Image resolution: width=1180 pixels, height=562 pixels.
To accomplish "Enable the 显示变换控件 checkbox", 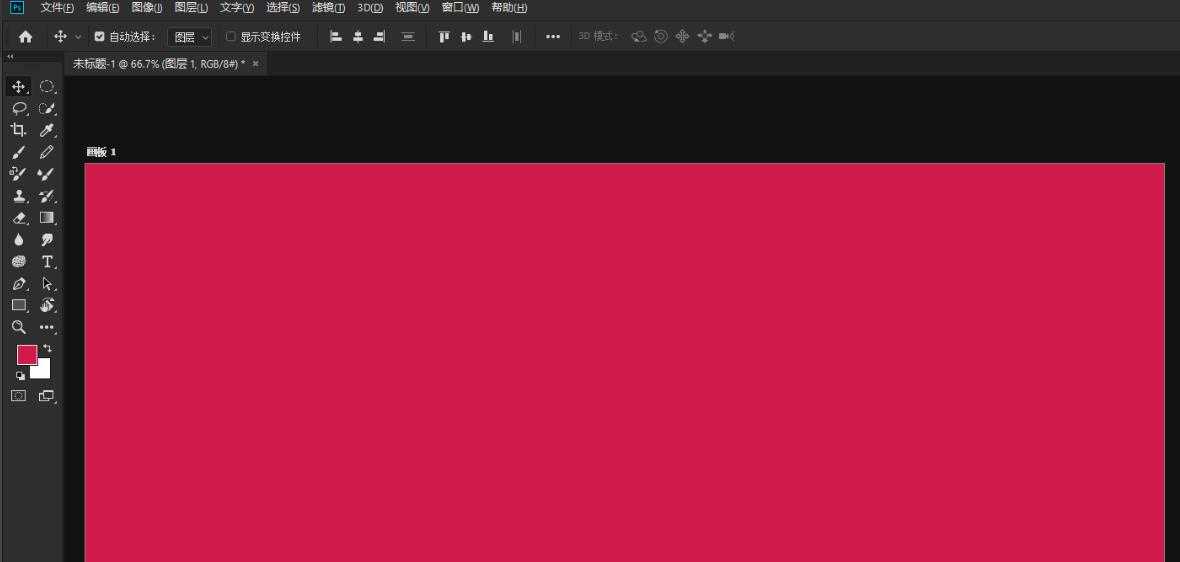I will tap(231, 37).
